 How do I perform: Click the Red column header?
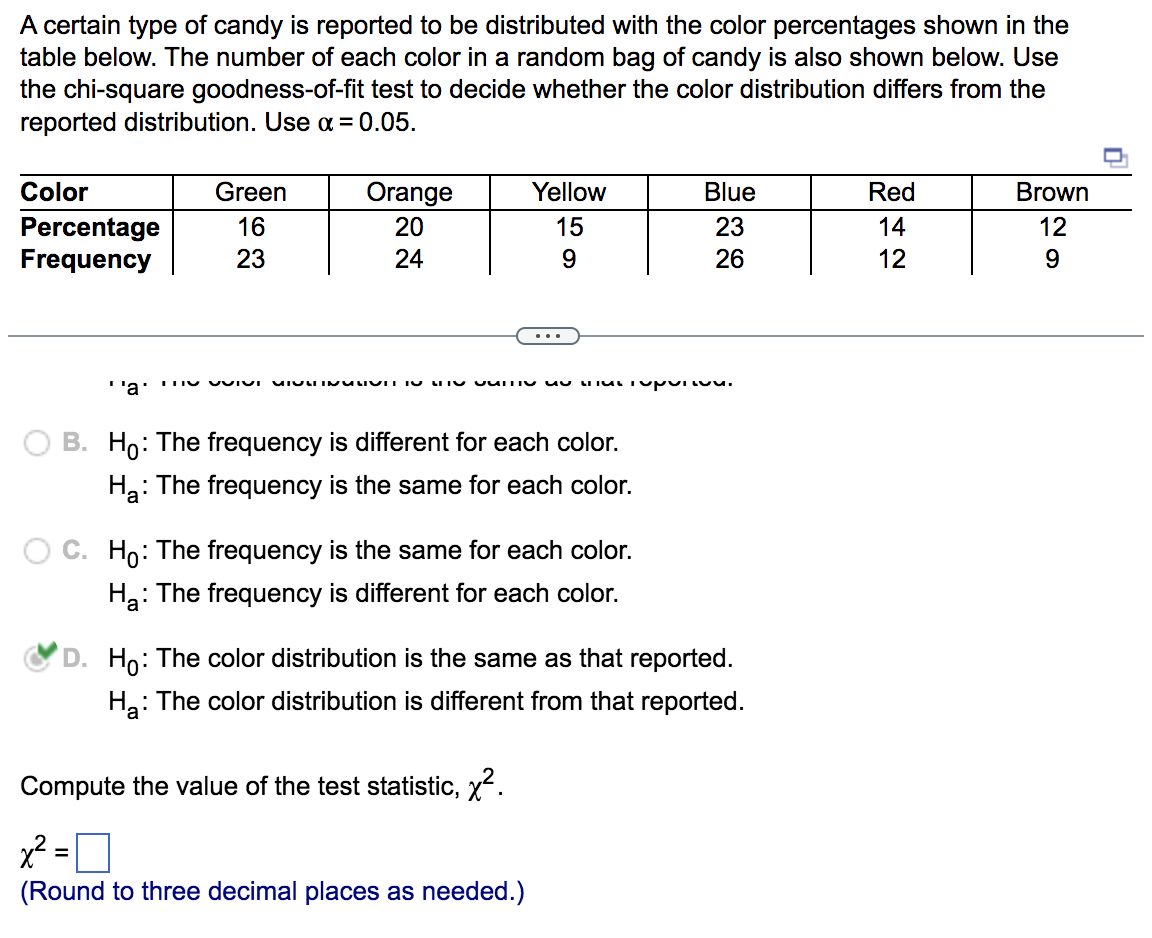[x=890, y=192]
